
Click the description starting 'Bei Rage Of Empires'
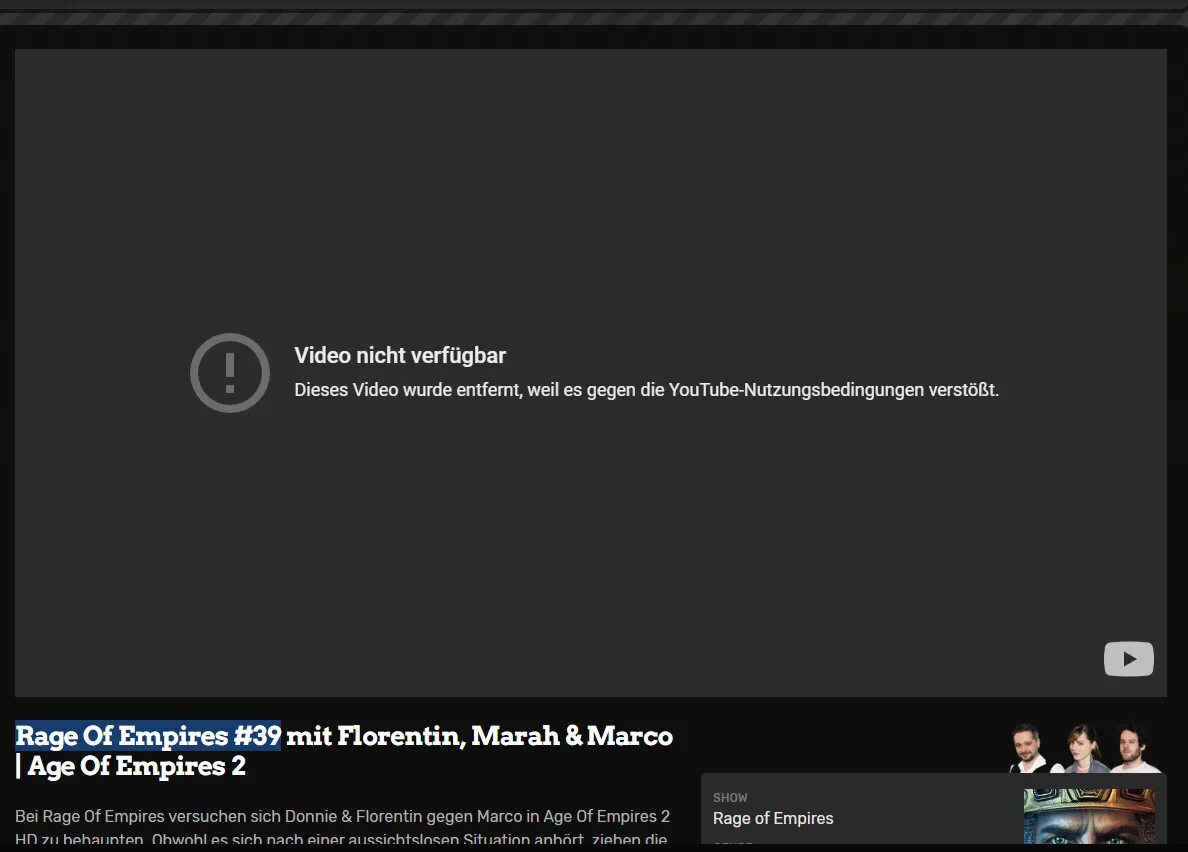pyautogui.click(x=342, y=828)
